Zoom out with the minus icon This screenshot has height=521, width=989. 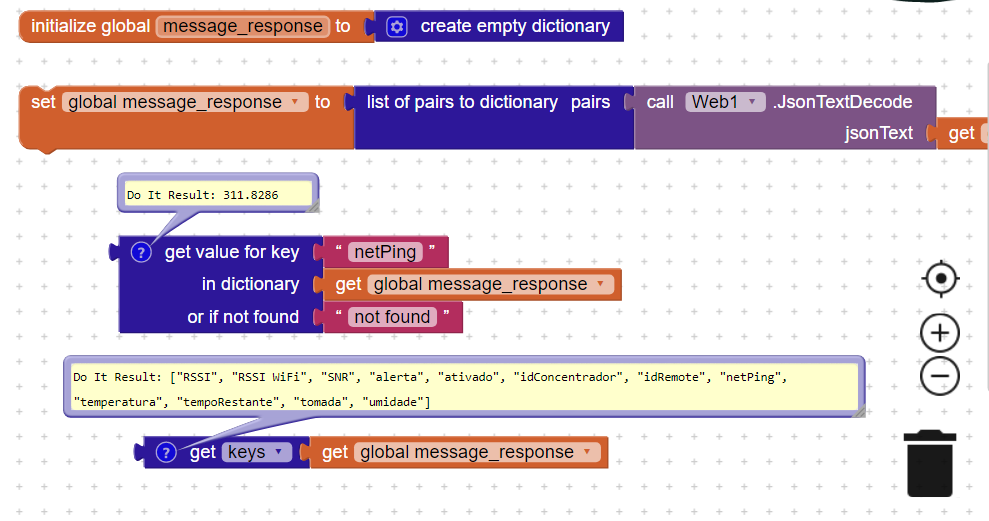[940, 377]
